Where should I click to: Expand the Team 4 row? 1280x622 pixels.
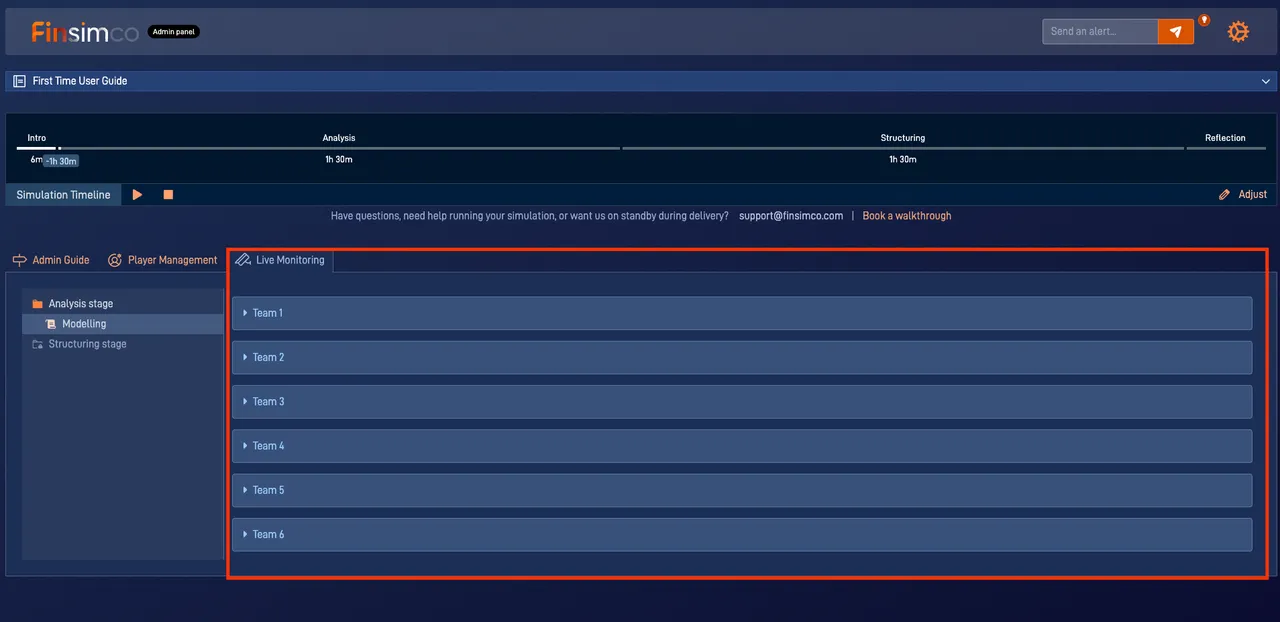(x=742, y=446)
